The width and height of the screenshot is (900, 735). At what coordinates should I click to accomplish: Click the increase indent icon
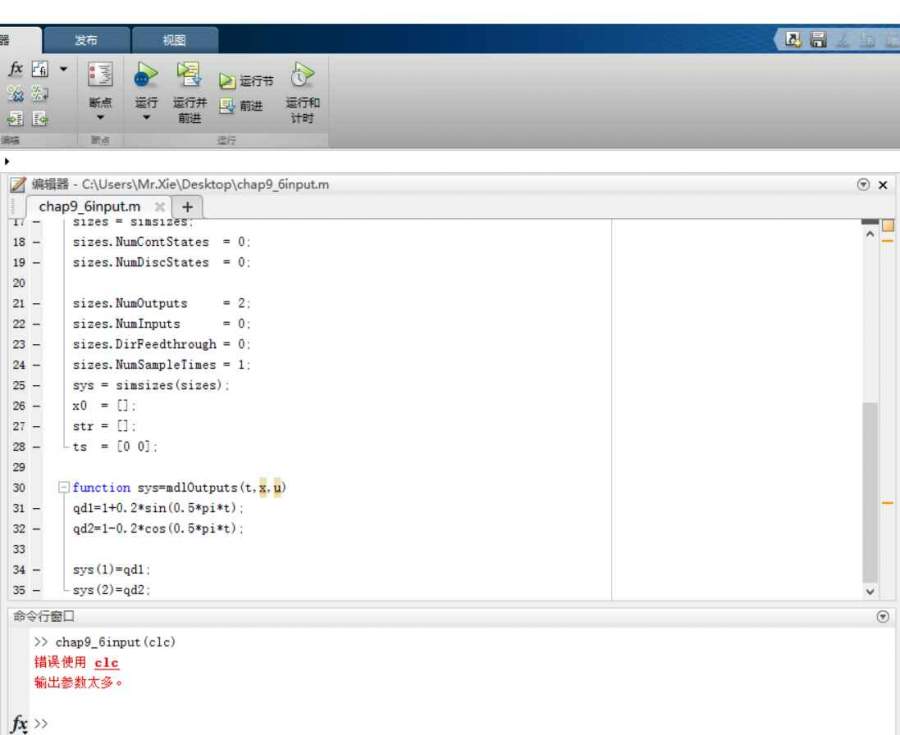pyautogui.click(x=15, y=119)
